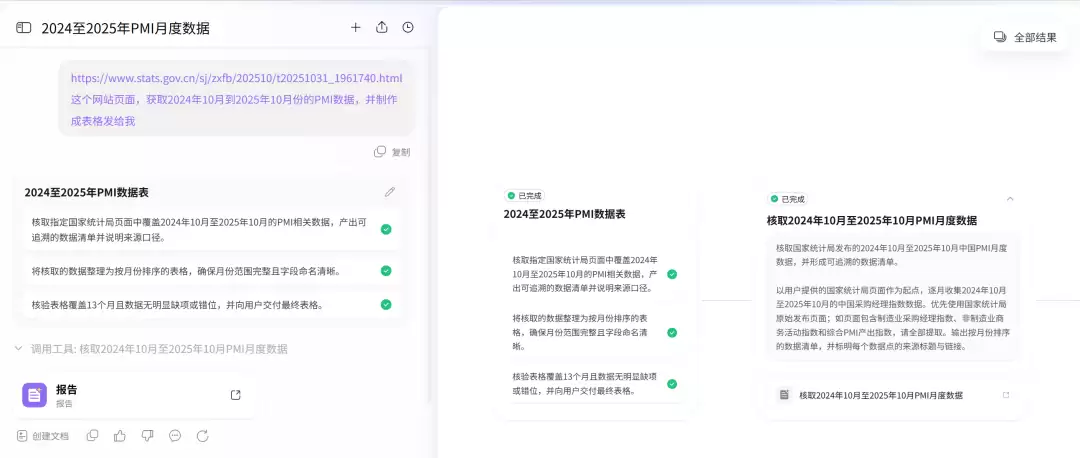The width and height of the screenshot is (1080, 458).
Task: Click green check of third left-panel task step
Action: [x=386, y=304]
